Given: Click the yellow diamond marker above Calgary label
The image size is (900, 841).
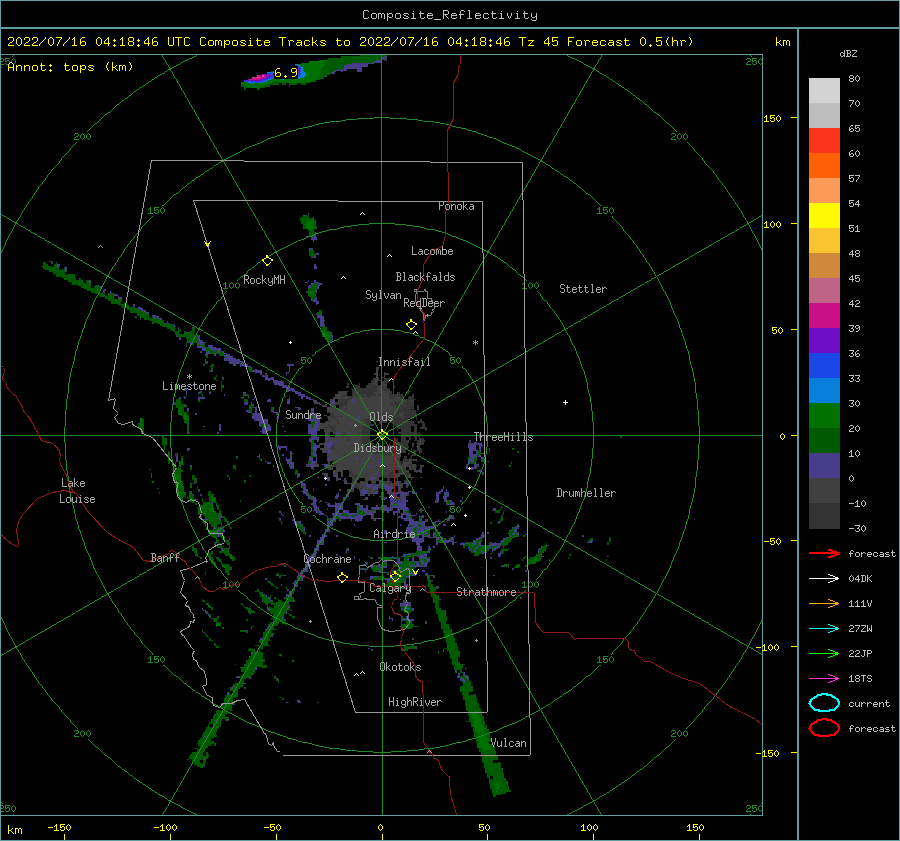Looking at the screenshot, I should pos(395,576).
